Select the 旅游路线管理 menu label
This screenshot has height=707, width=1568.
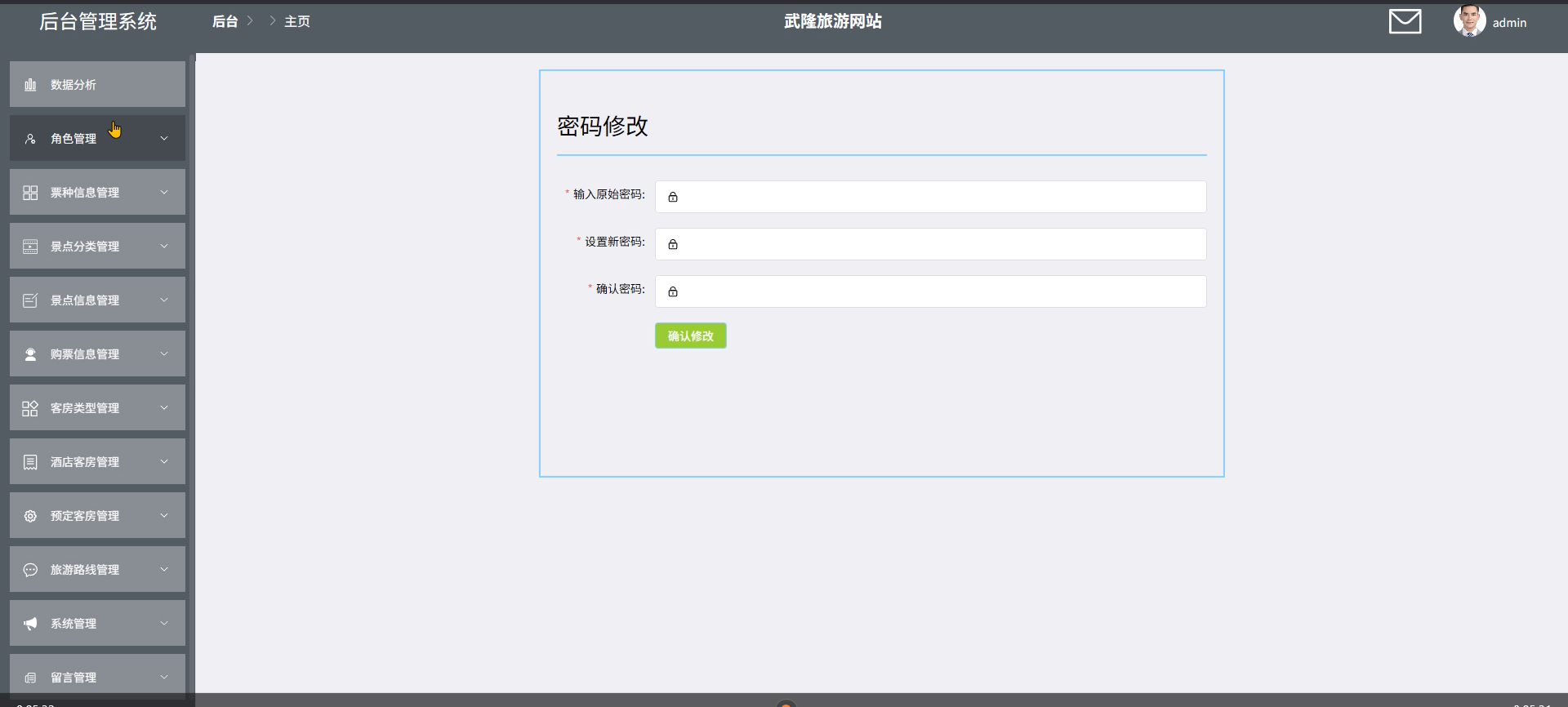point(85,570)
